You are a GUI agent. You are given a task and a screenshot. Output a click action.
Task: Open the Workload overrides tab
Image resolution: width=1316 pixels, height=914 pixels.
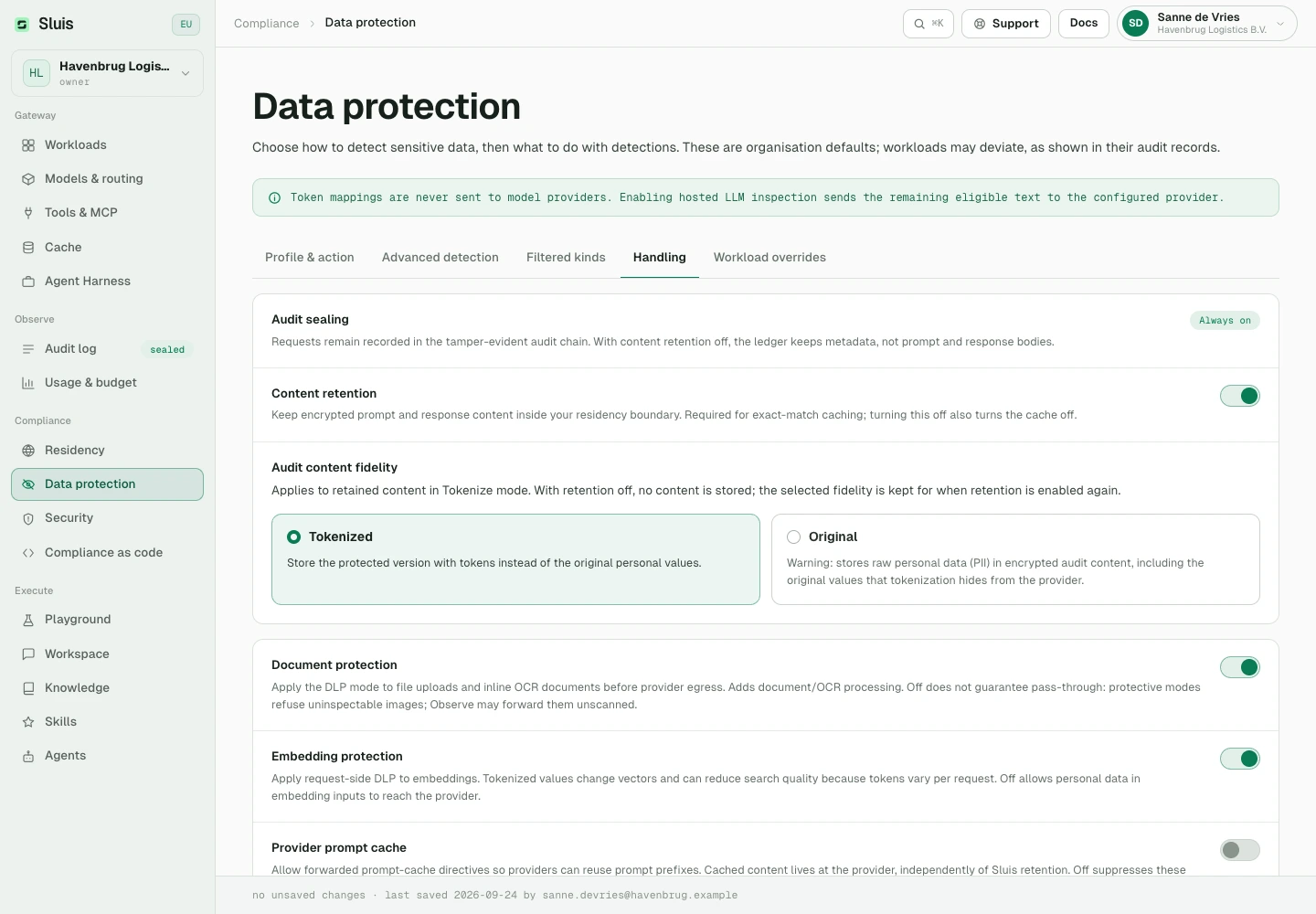tap(769, 258)
